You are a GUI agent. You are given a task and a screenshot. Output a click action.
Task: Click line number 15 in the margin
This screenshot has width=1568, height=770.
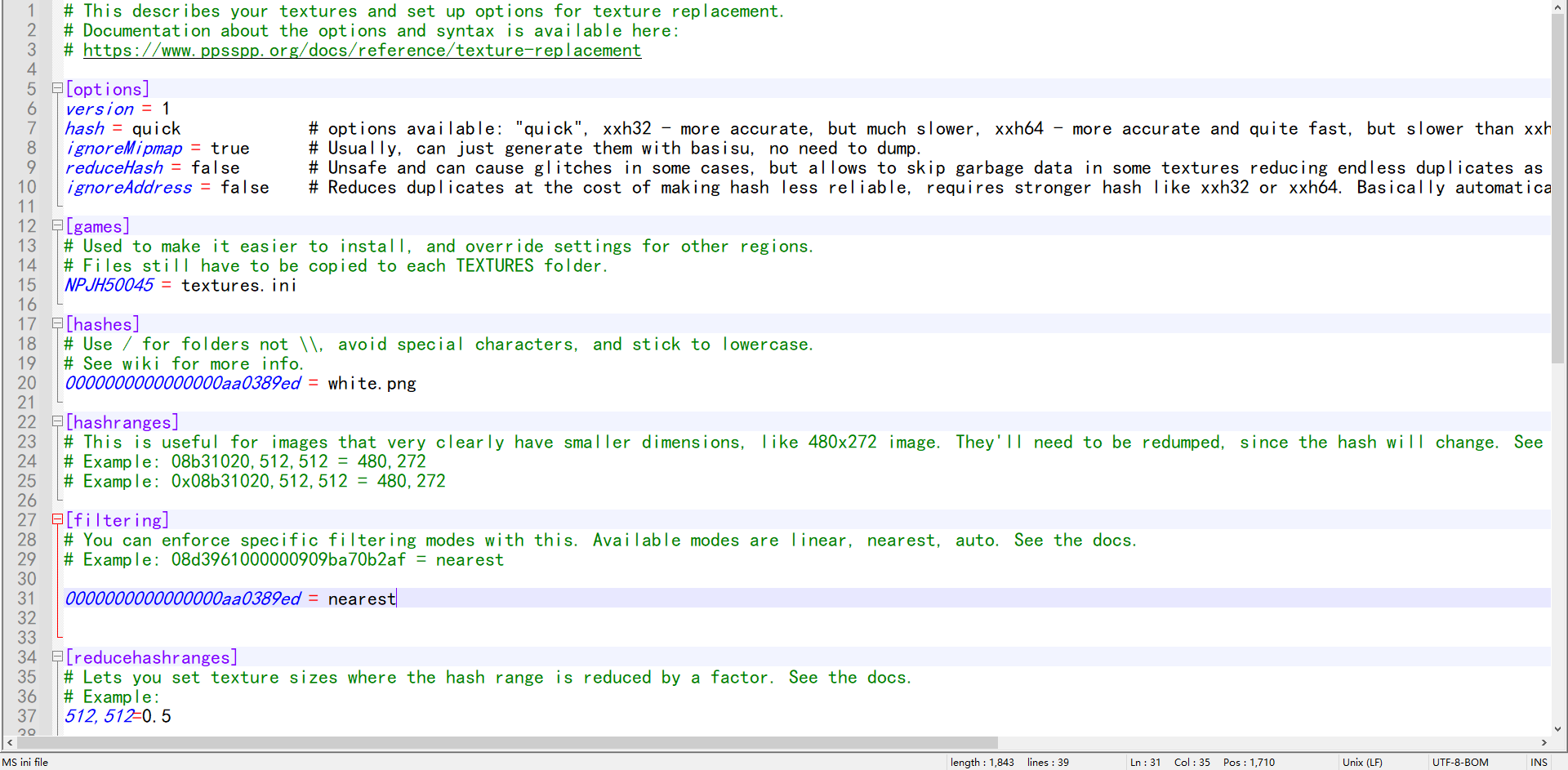coord(27,285)
